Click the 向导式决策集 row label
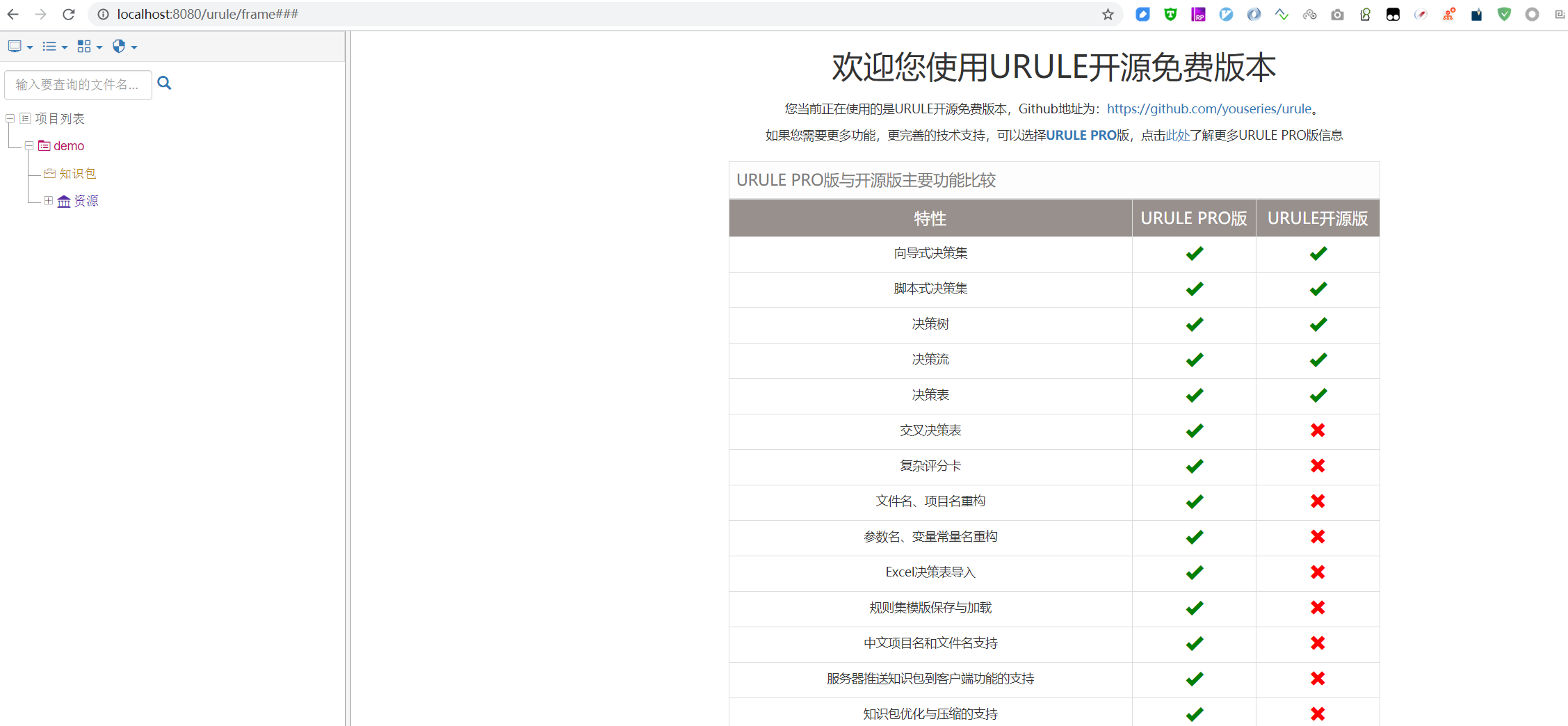The width and height of the screenshot is (1568, 726). click(930, 253)
